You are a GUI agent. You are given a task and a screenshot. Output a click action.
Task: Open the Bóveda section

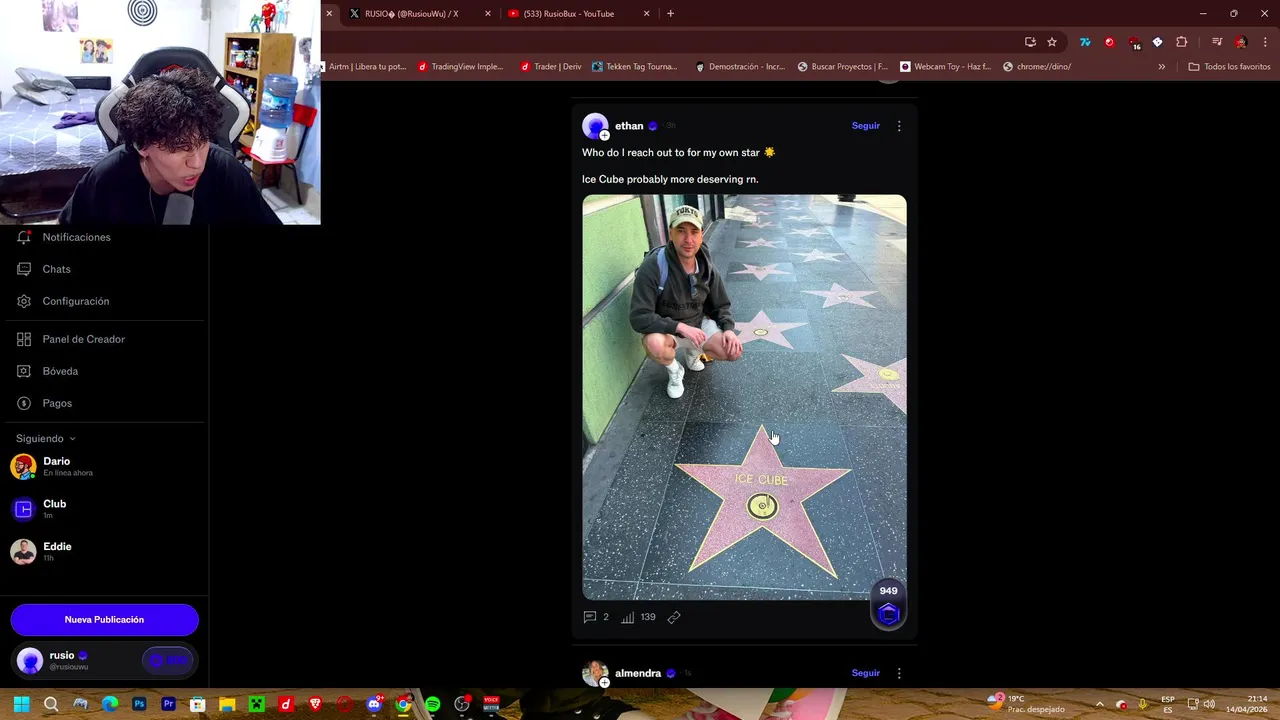(60, 371)
